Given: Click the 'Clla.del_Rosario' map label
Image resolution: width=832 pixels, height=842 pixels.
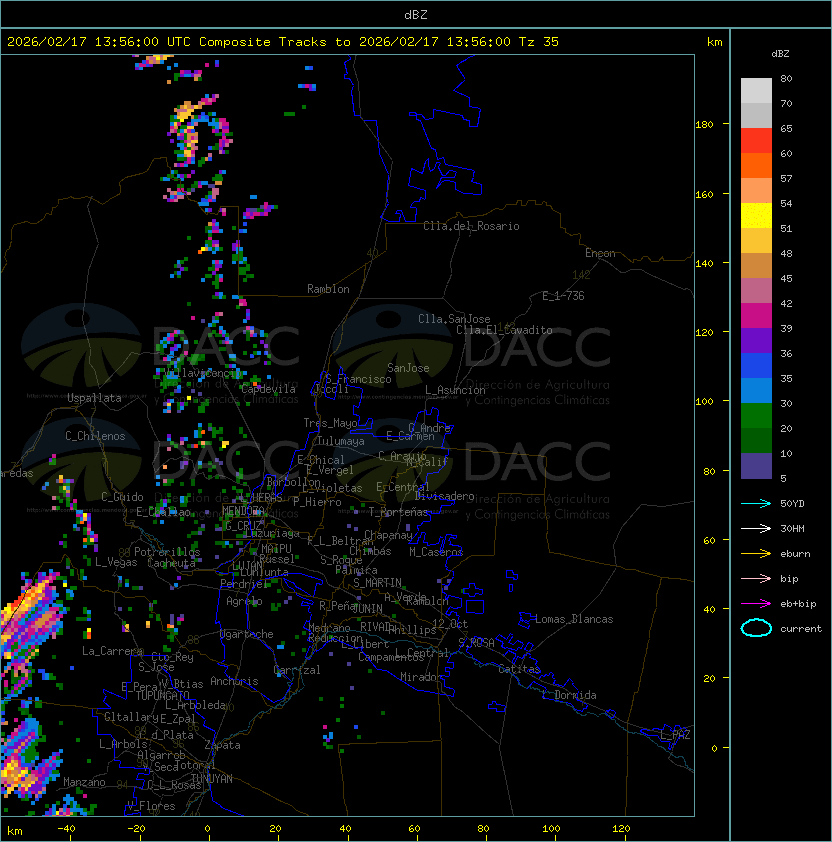Looking at the screenshot, I should [x=471, y=226].
